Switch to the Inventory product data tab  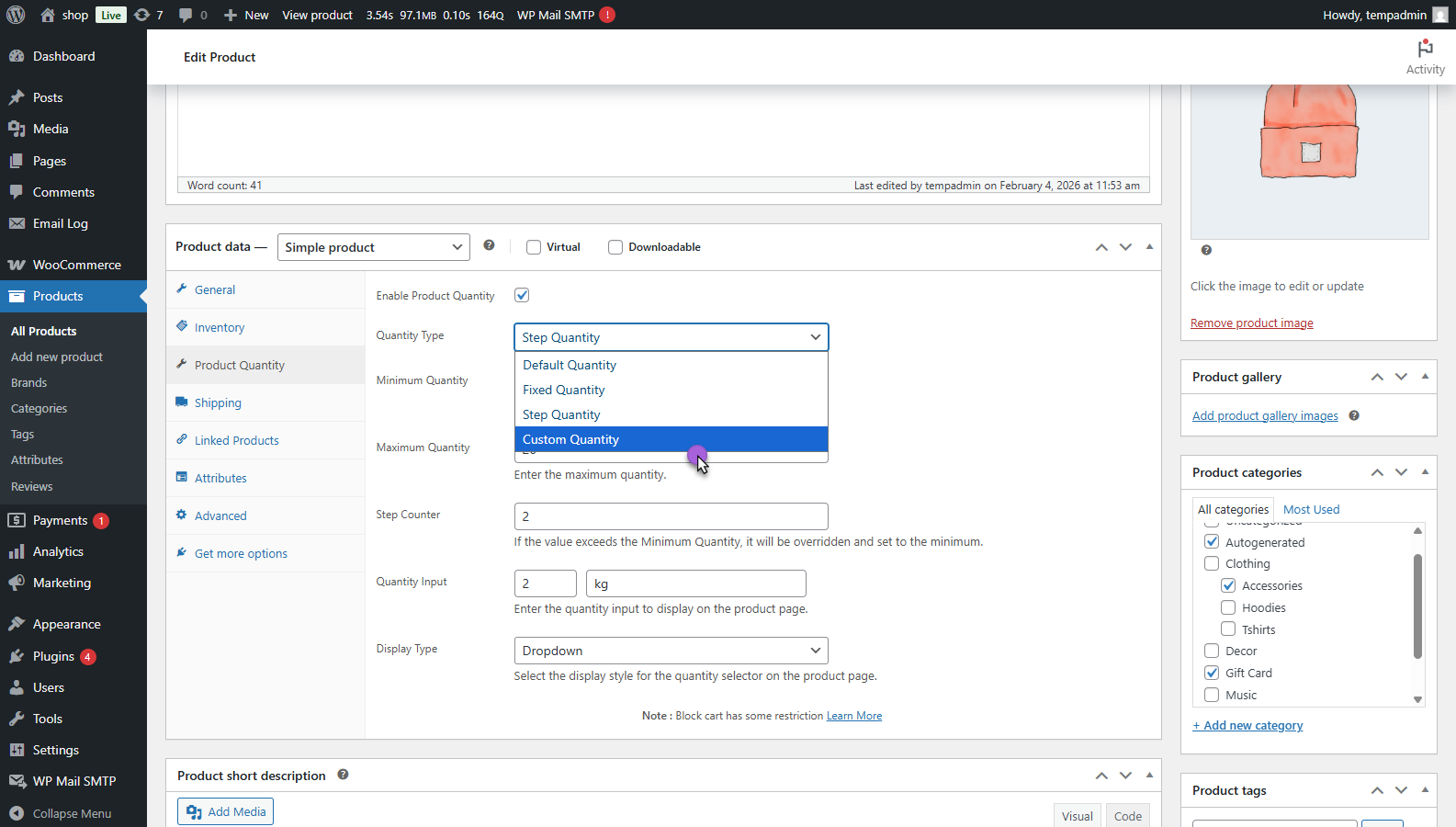[x=220, y=328]
